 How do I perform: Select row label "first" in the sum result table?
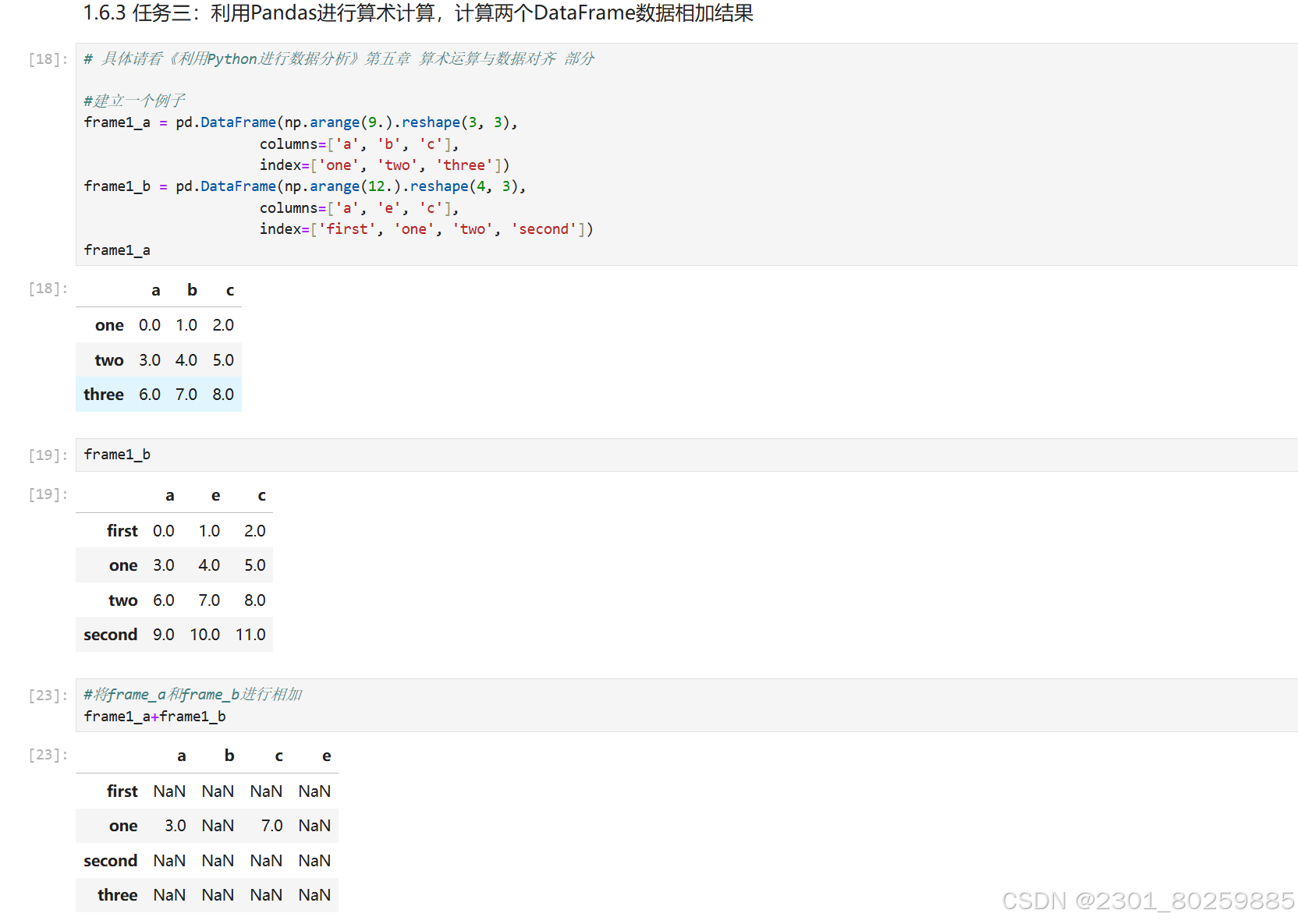point(122,791)
